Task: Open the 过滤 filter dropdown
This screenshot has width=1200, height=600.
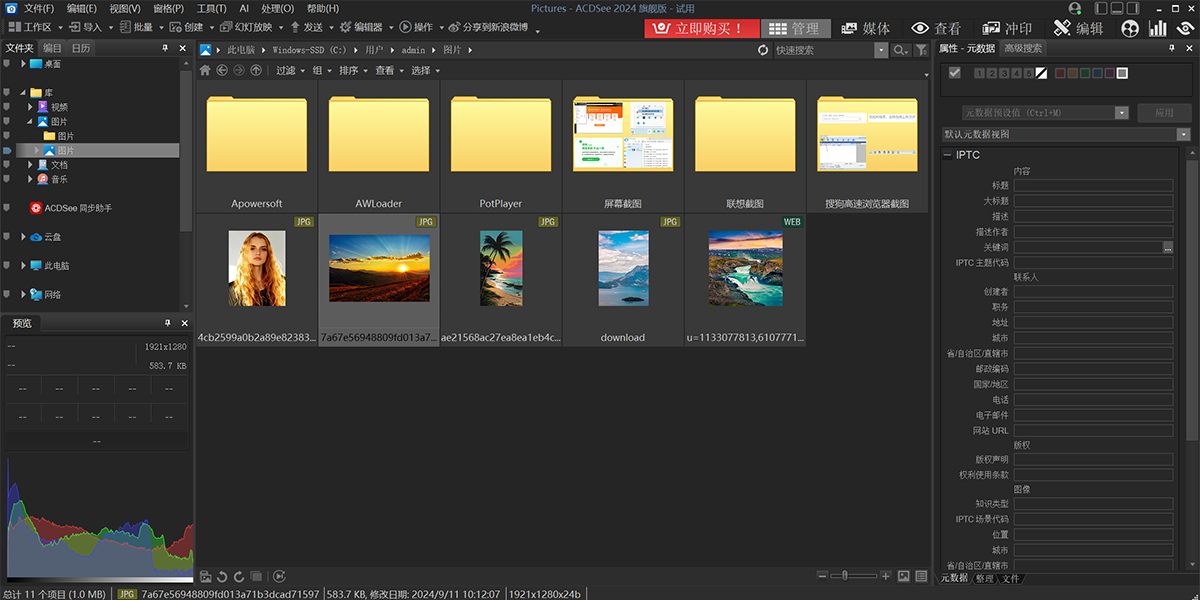Action: [290, 71]
